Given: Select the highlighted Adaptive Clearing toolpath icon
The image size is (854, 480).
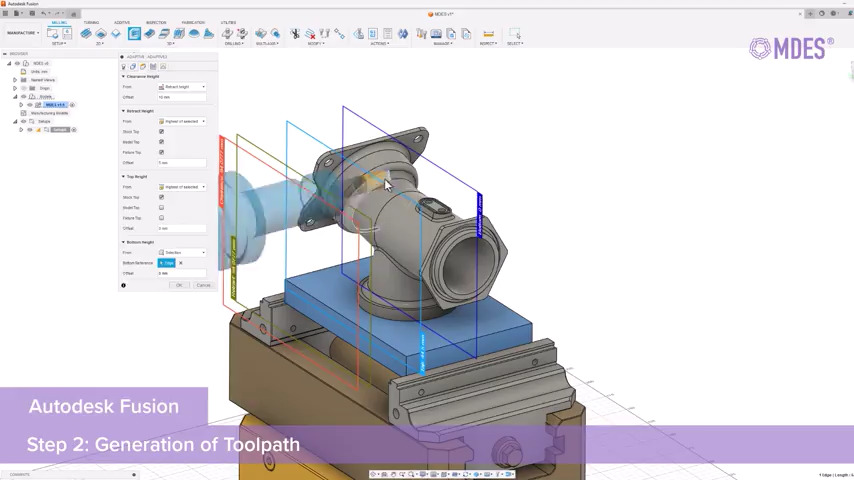Looking at the screenshot, I should pyautogui.click(x=134, y=34).
